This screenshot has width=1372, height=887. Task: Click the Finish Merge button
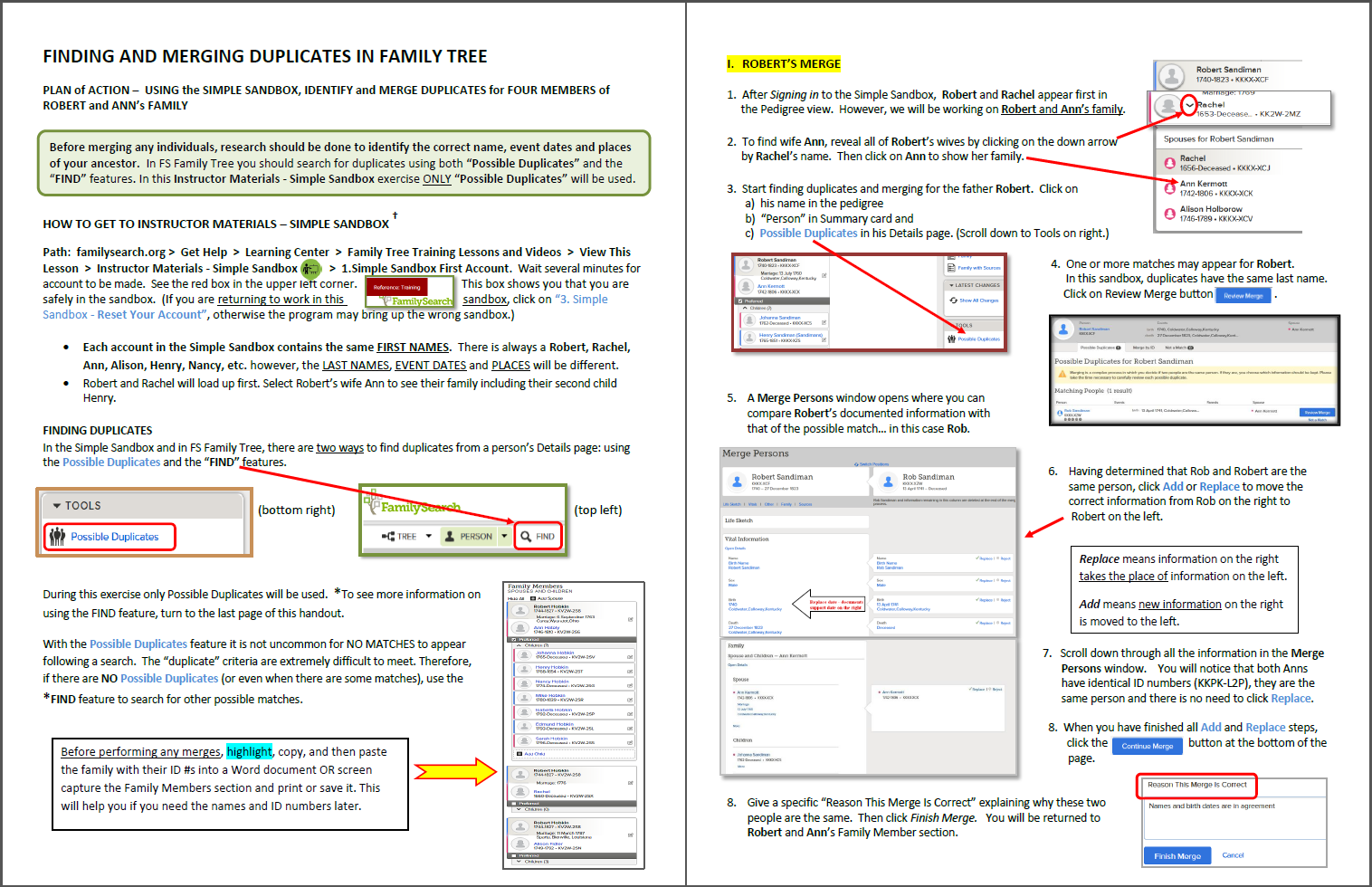click(1177, 855)
